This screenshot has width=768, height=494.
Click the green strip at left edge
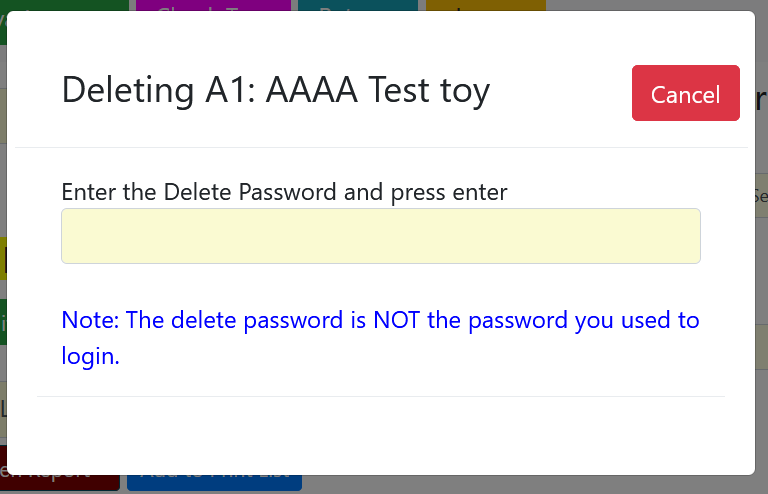pyautogui.click(x=3, y=322)
